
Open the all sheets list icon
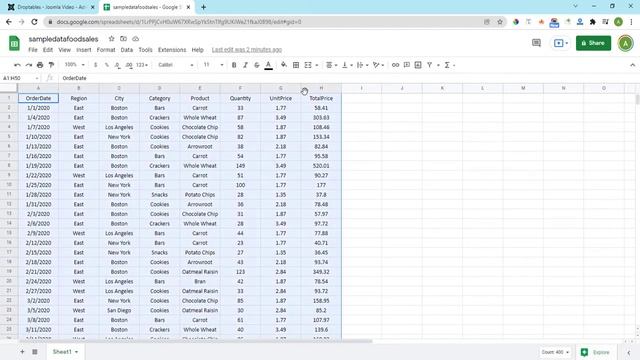pos(35,351)
